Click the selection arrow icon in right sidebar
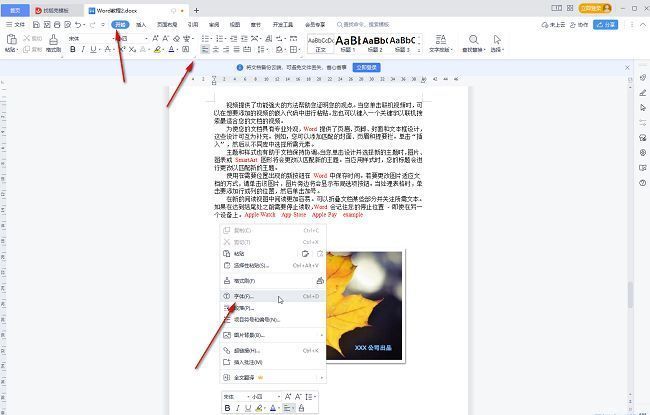The image size is (650, 415). pos(643,107)
